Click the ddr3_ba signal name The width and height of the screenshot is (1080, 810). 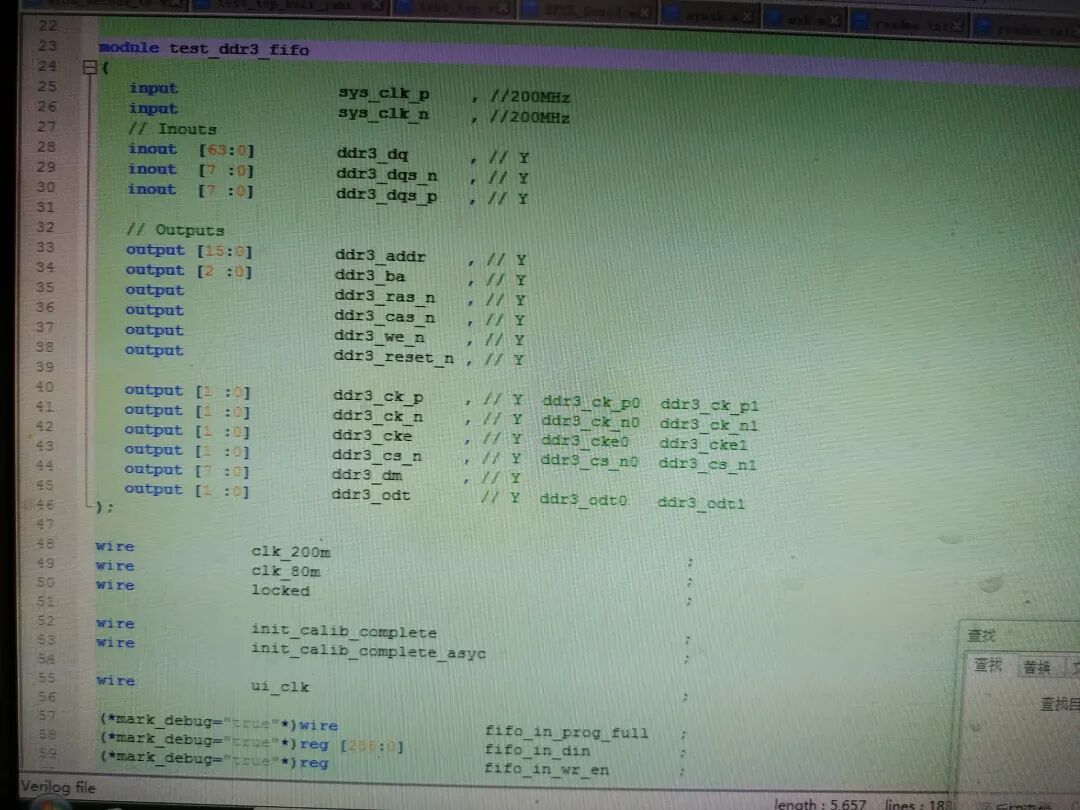369,276
